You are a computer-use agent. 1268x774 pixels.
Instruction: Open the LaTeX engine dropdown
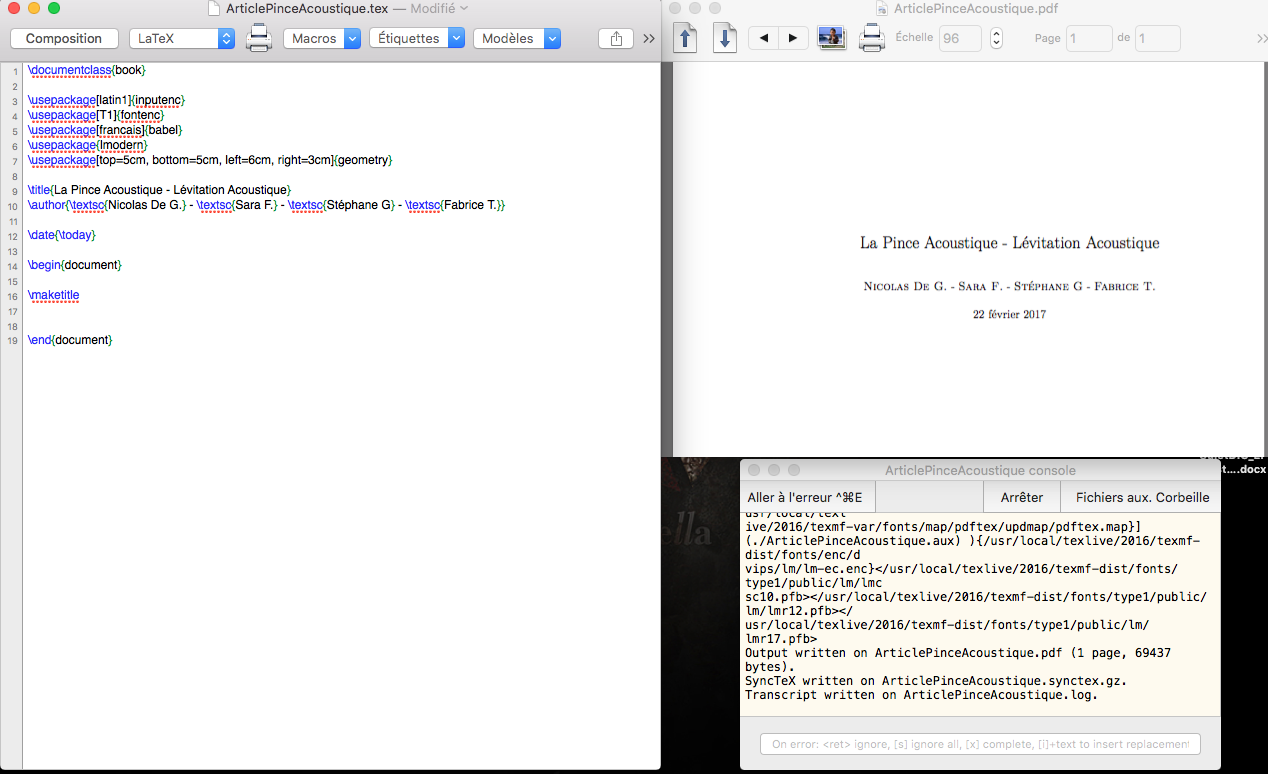click(x=182, y=39)
